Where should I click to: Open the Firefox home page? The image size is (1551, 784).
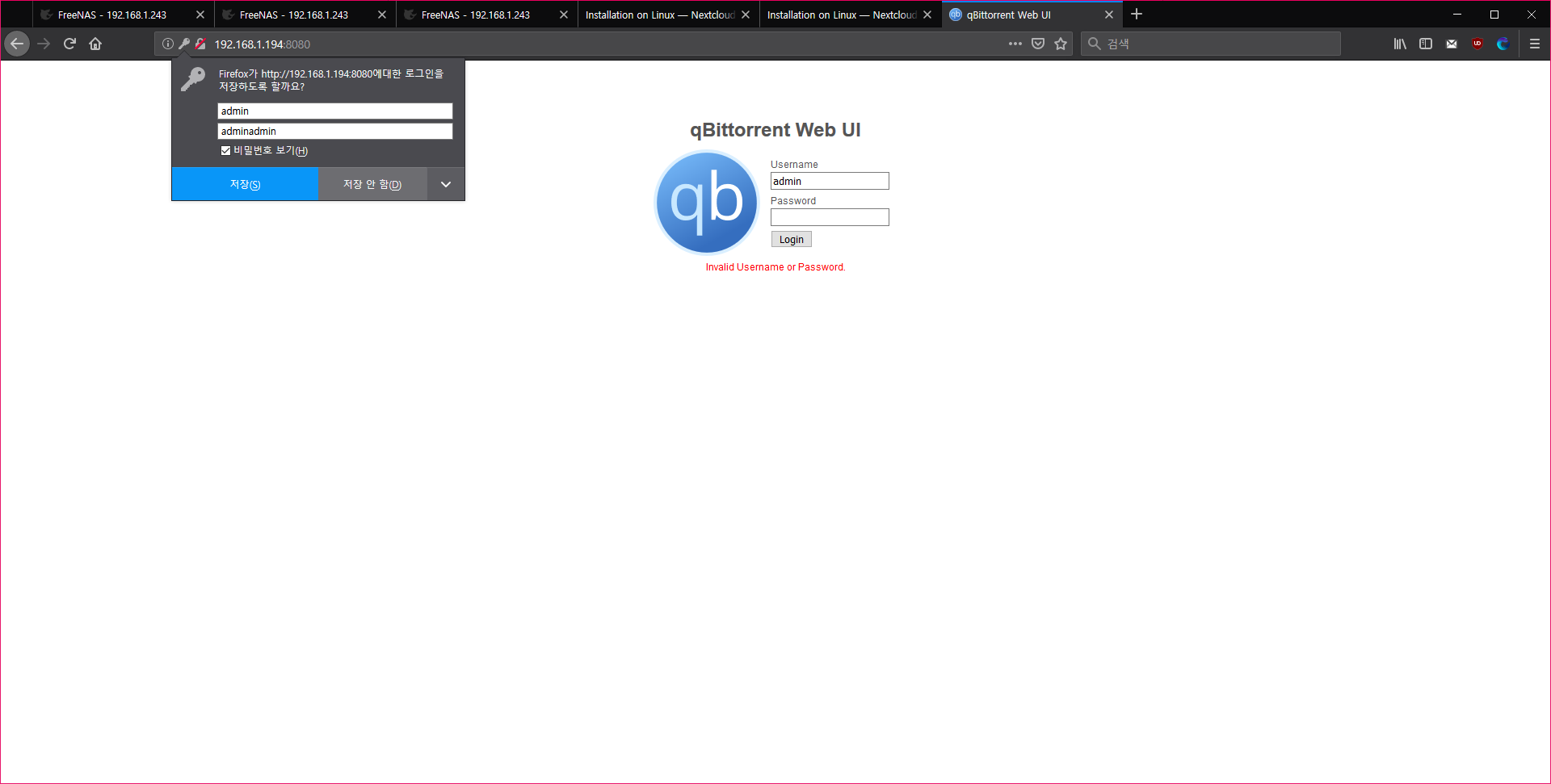(x=95, y=44)
